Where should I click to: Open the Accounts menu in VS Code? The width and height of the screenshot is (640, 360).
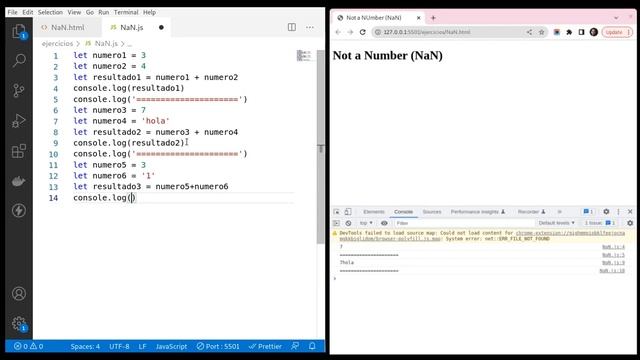[x=19, y=293]
